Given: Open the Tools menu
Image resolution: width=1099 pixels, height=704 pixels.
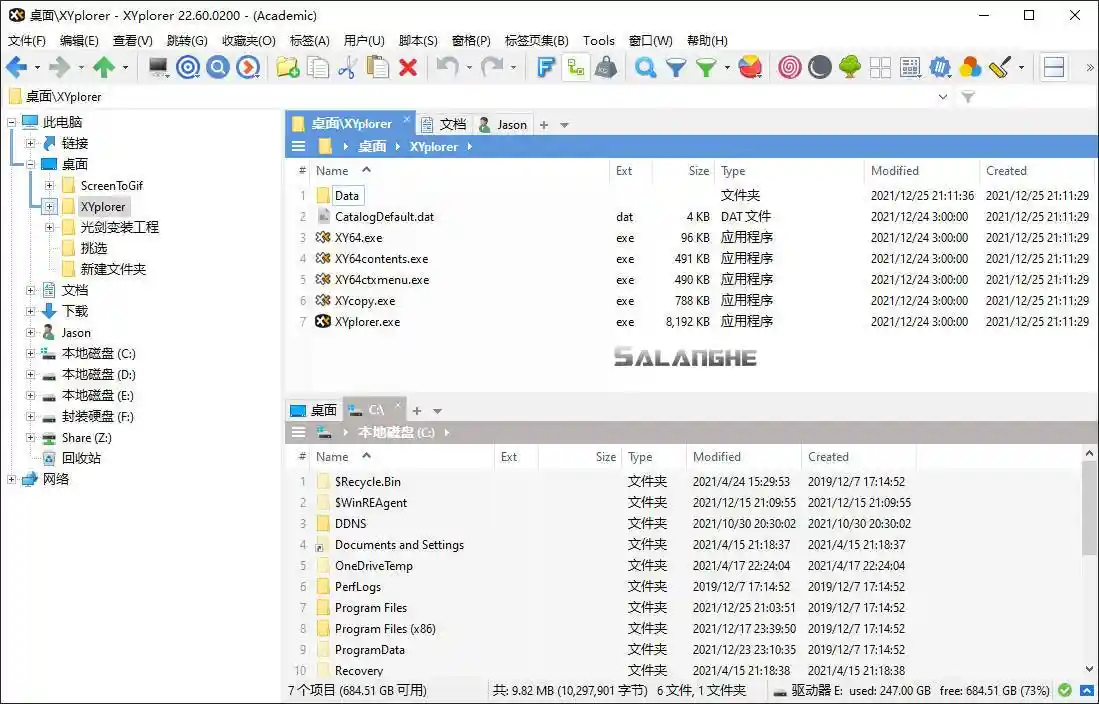Looking at the screenshot, I should click(x=598, y=41).
